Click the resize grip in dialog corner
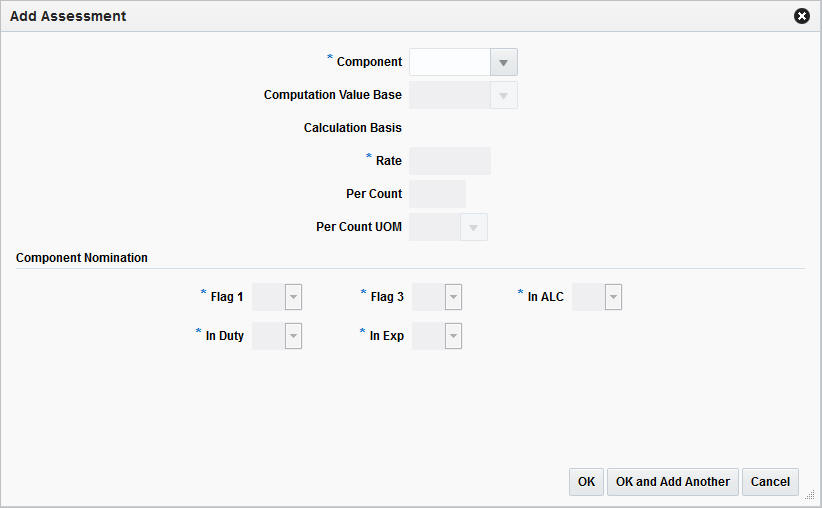This screenshot has width=822, height=508. point(809,494)
